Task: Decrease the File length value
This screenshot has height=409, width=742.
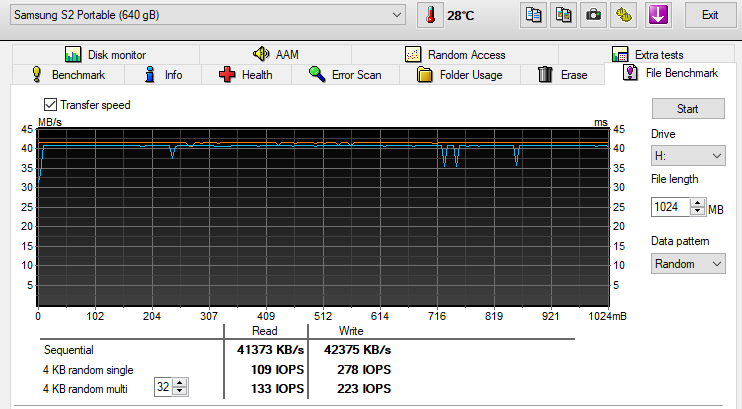Action: (698, 211)
